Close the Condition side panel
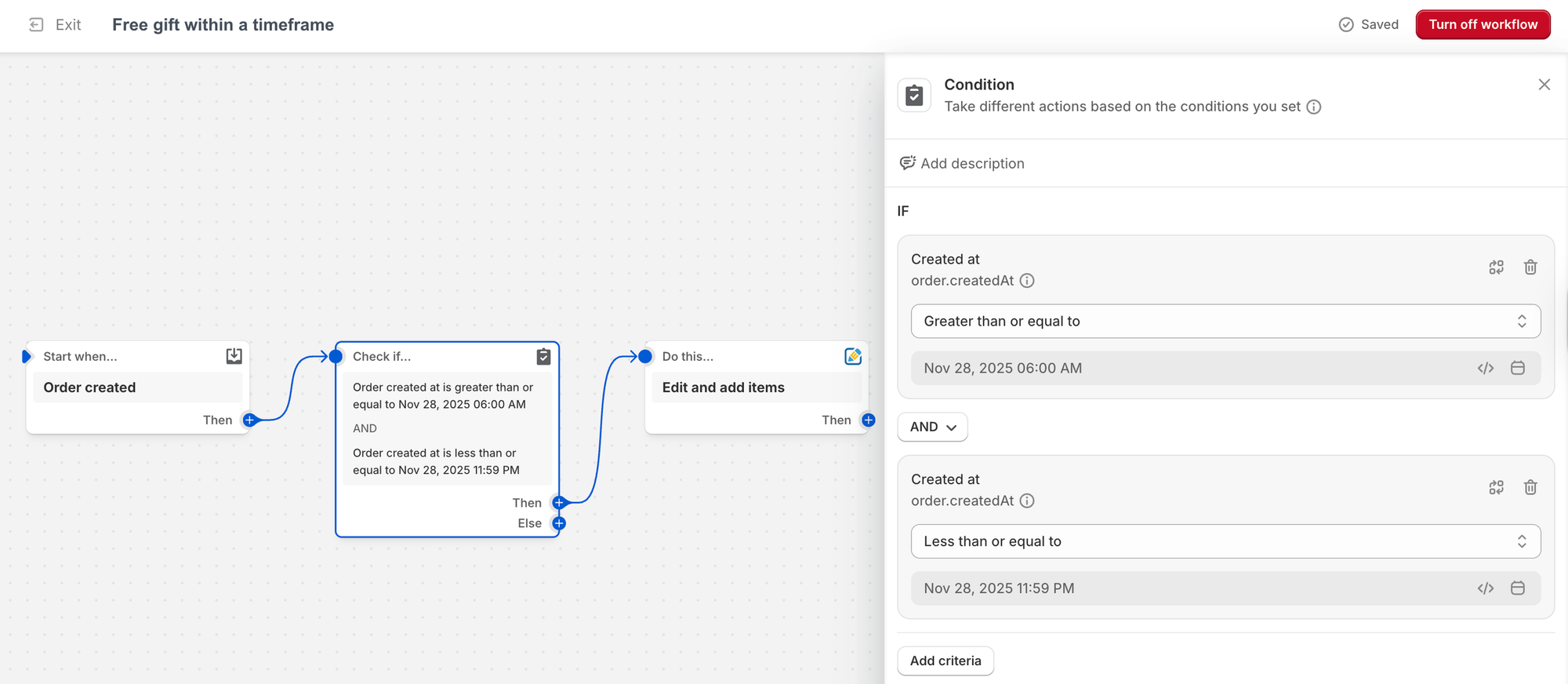The height and width of the screenshot is (684, 1568). pos(1544,85)
